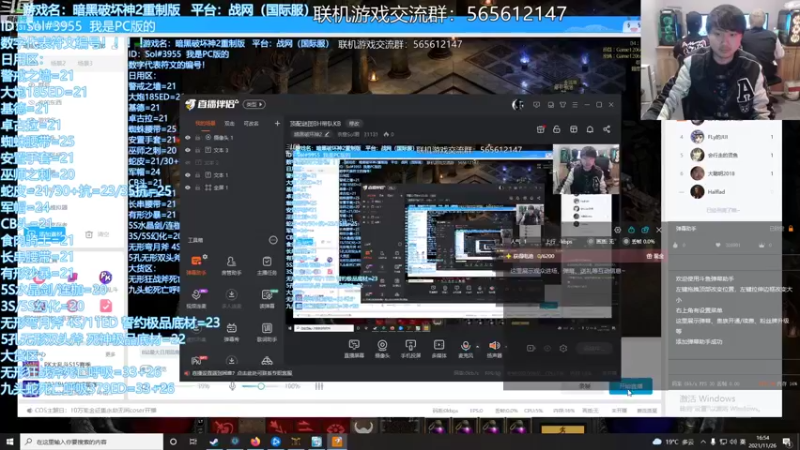
Task: Toggle visibility of 摄像头 1 source
Action: click(188, 138)
